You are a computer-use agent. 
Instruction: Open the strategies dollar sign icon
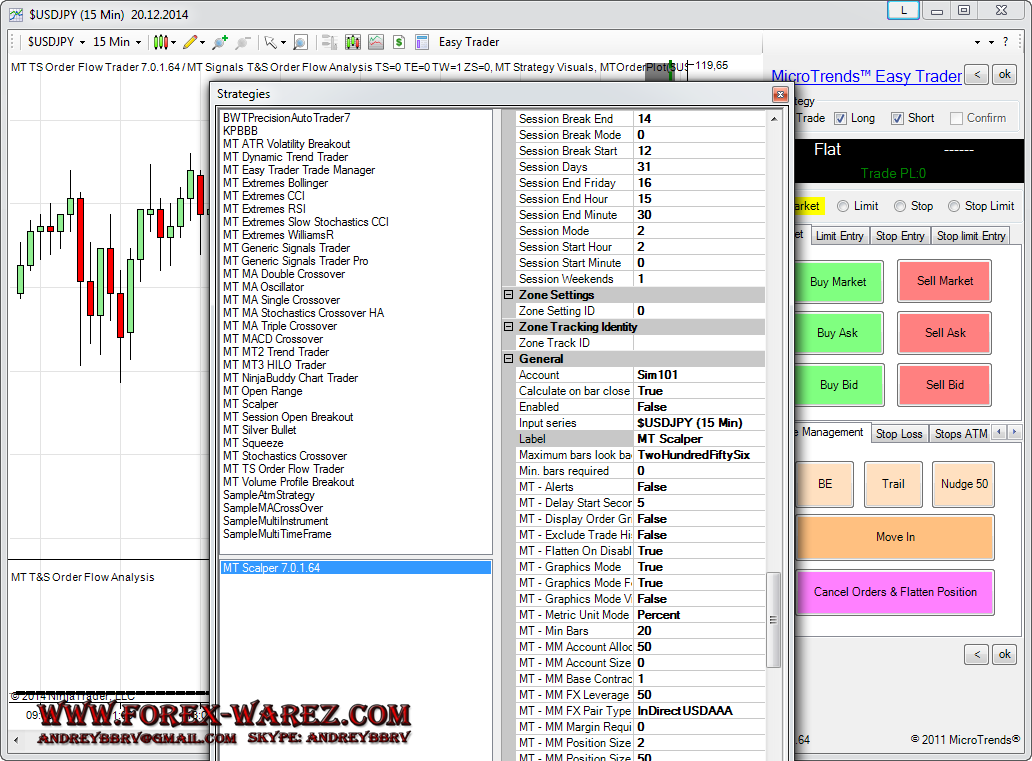(x=399, y=42)
